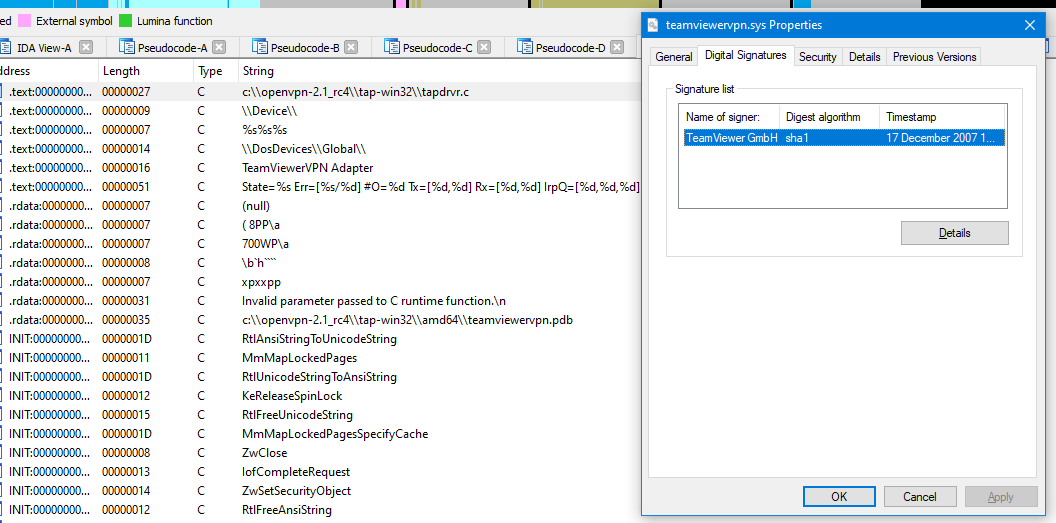Select the TeamViewer GmbH signature row
Viewport: 1056px width, 523px height.
(x=845, y=137)
